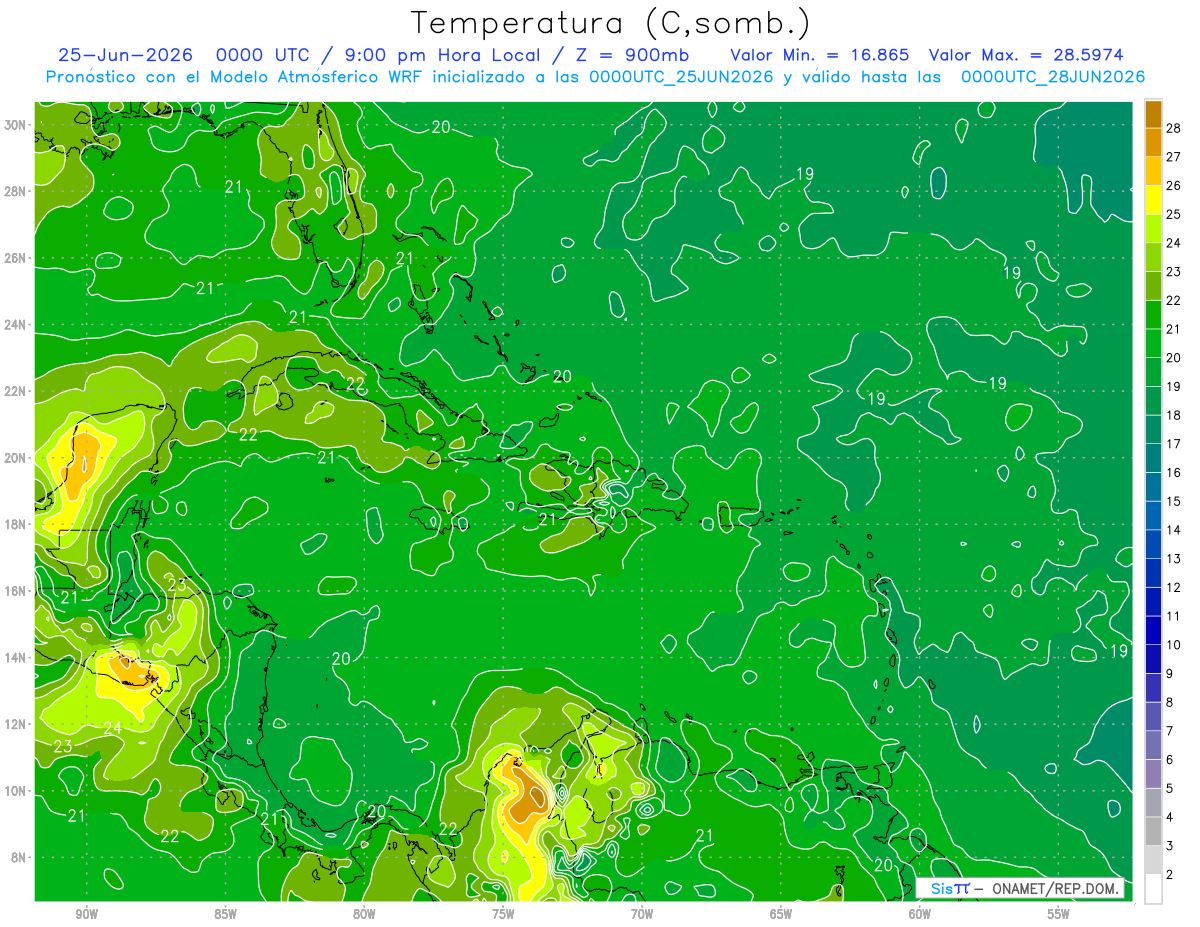Click the '12' label on the color legend
1200x927 pixels.
pyautogui.click(x=1174, y=587)
